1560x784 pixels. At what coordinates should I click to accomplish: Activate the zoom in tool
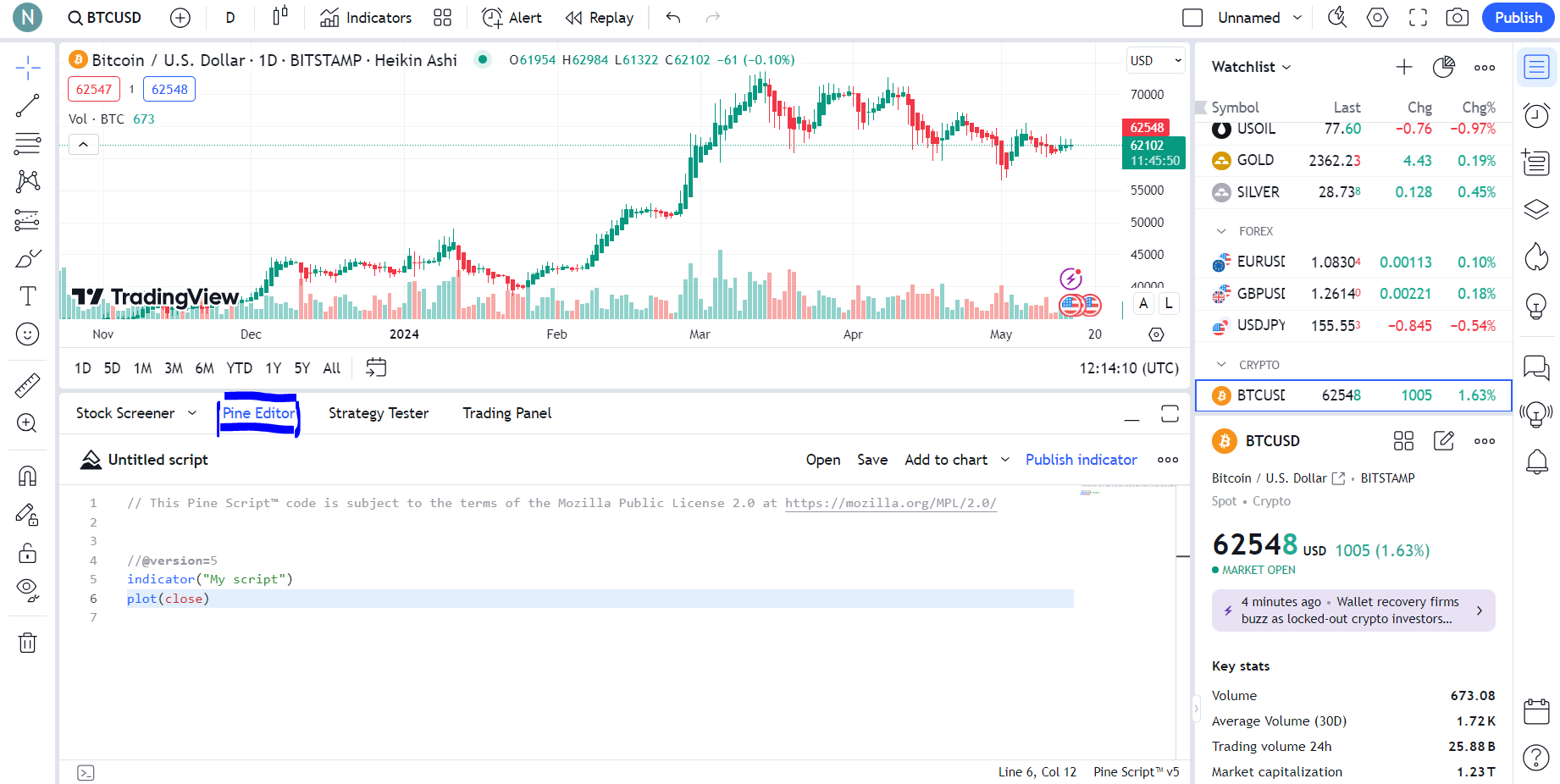[x=27, y=423]
